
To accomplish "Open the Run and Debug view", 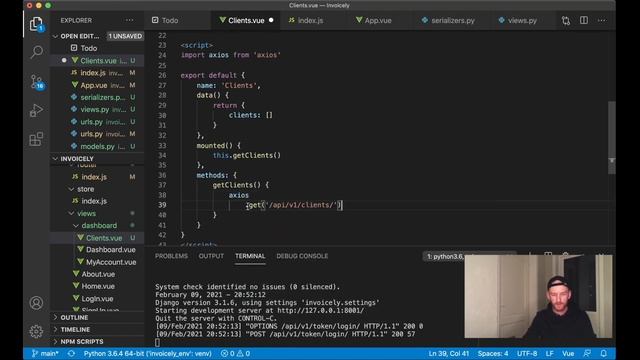I will [x=36, y=110].
